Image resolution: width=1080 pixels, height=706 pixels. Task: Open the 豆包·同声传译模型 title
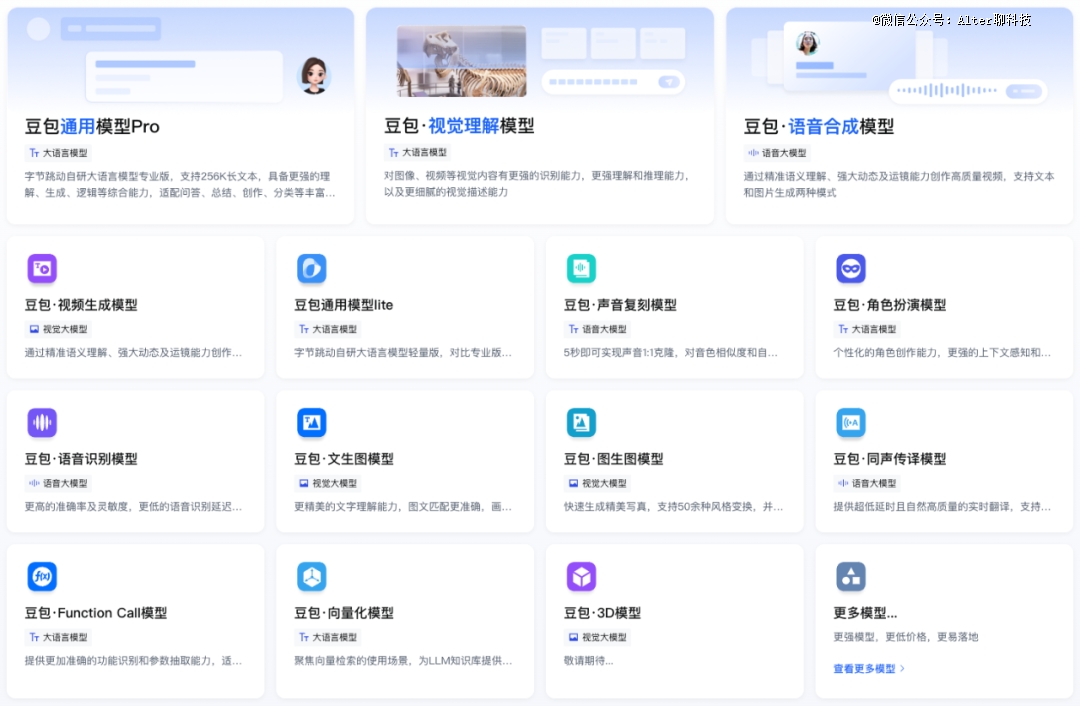click(x=890, y=459)
